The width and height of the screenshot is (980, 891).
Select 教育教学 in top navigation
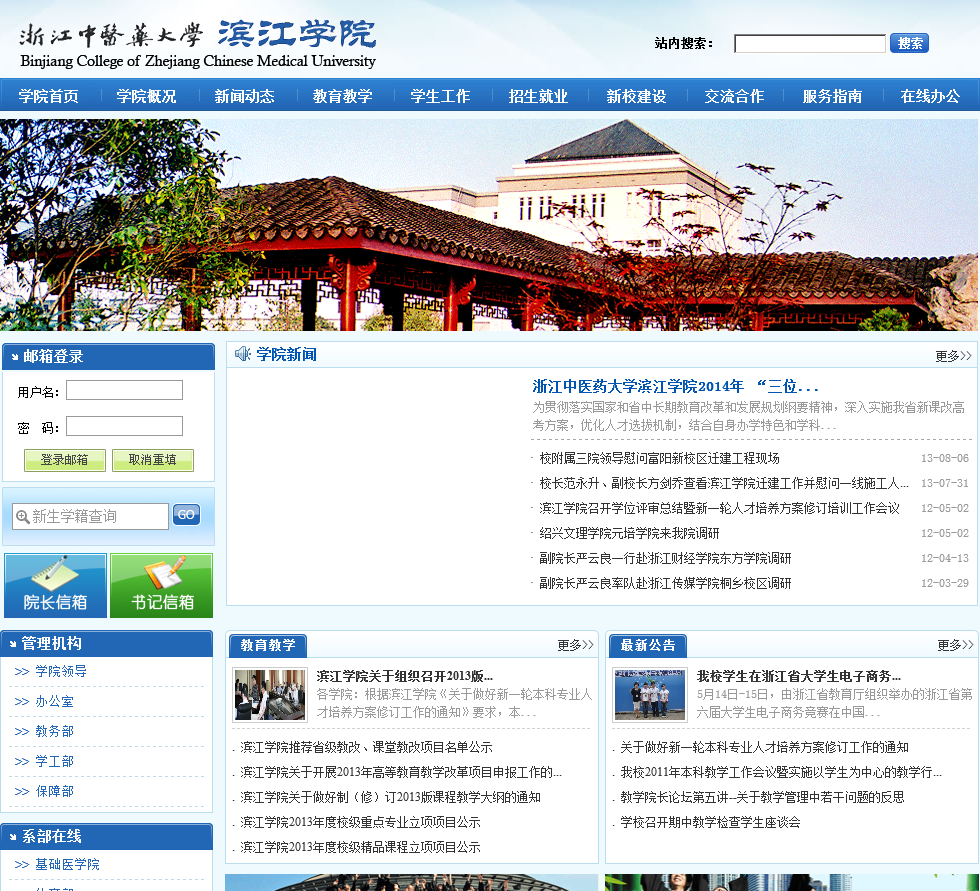click(342, 96)
